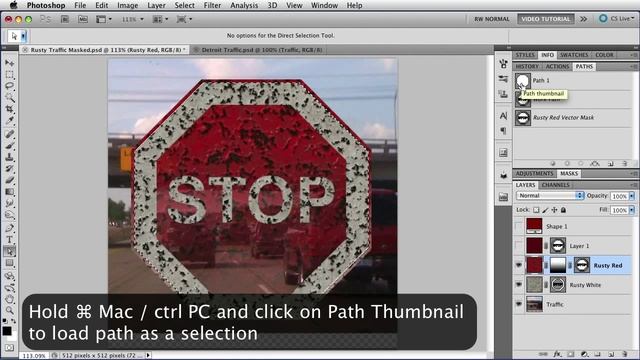Open the Opacity slider dropdown arrow
Screen dimensions: 640x360
pyautogui.click(x=632, y=196)
